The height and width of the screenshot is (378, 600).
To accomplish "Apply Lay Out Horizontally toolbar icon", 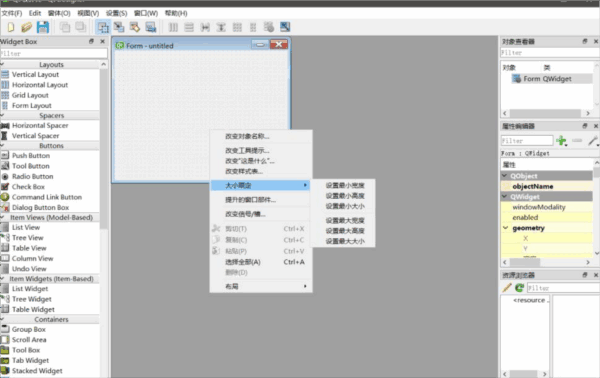I will pos(173,27).
